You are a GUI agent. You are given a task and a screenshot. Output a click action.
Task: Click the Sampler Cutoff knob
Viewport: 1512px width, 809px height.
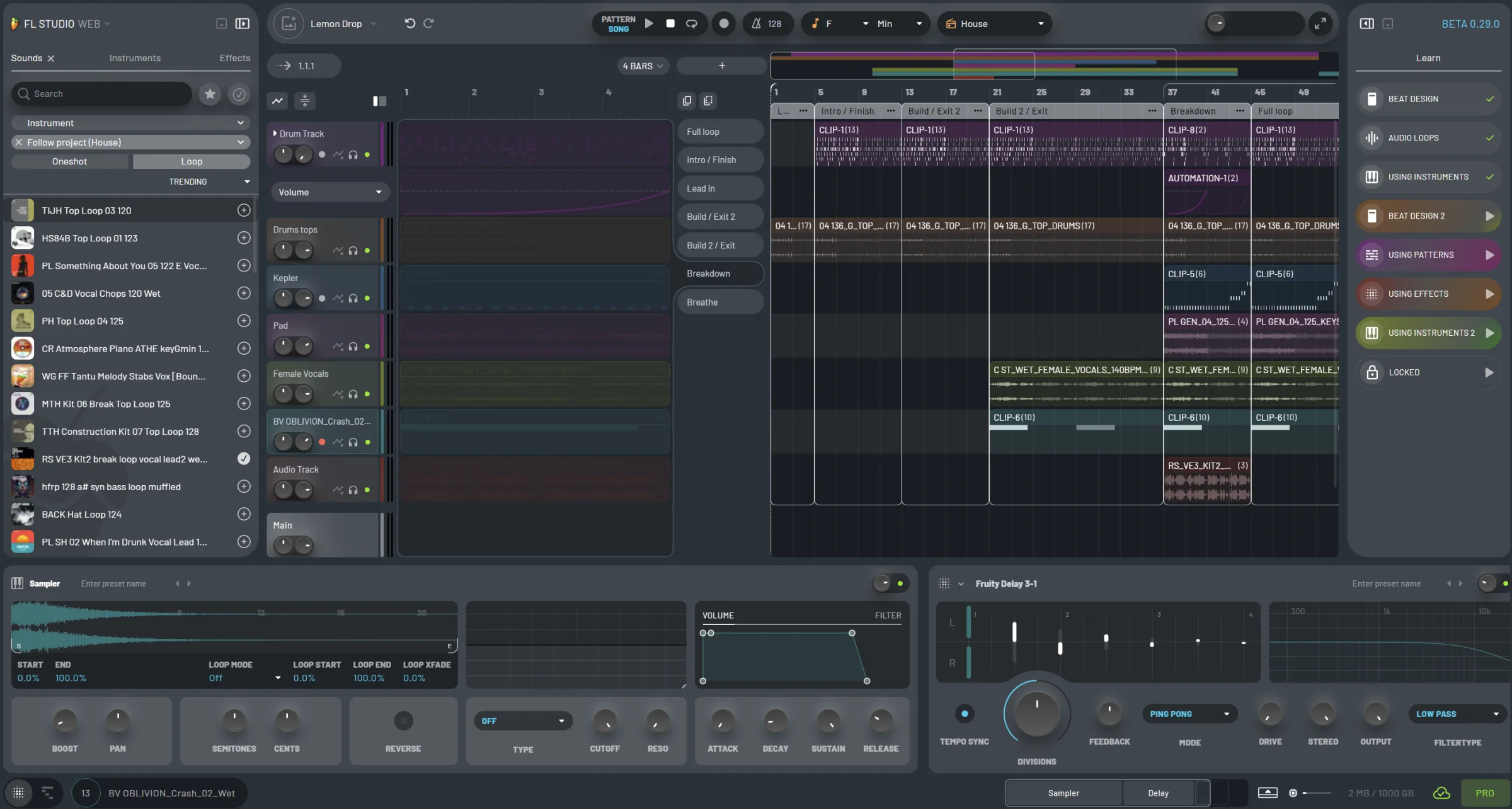pyautogui.click(x=605, y=721)
